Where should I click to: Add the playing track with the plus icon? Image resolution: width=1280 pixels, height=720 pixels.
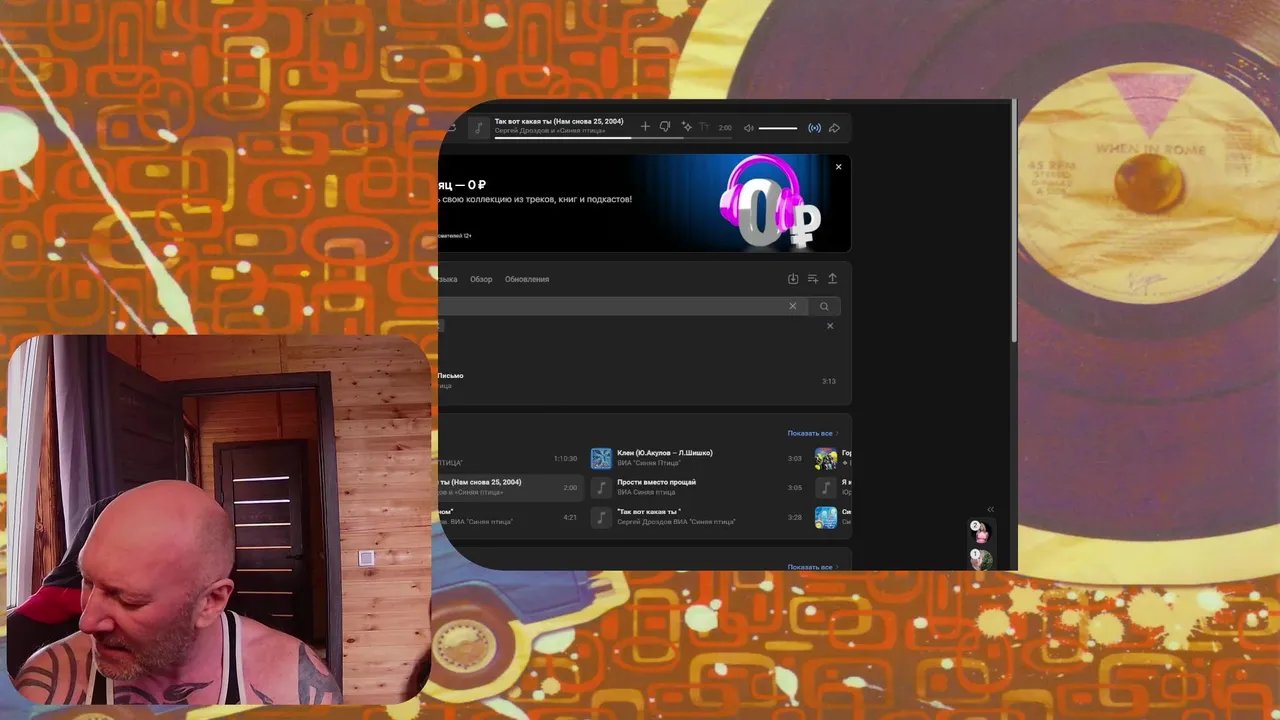tap(645, 127)
